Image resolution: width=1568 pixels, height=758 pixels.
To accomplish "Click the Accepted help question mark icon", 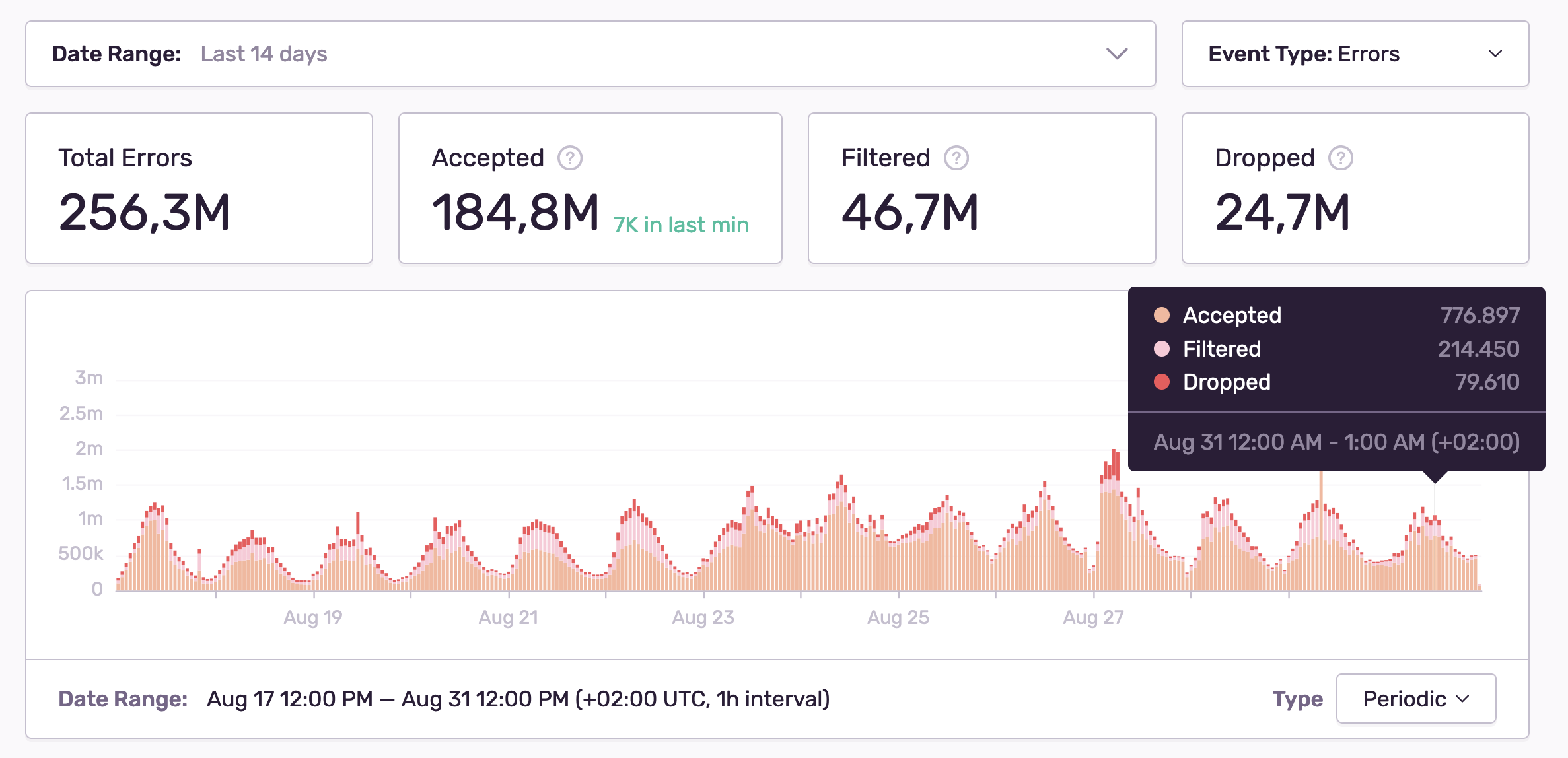I will point(570,158).
